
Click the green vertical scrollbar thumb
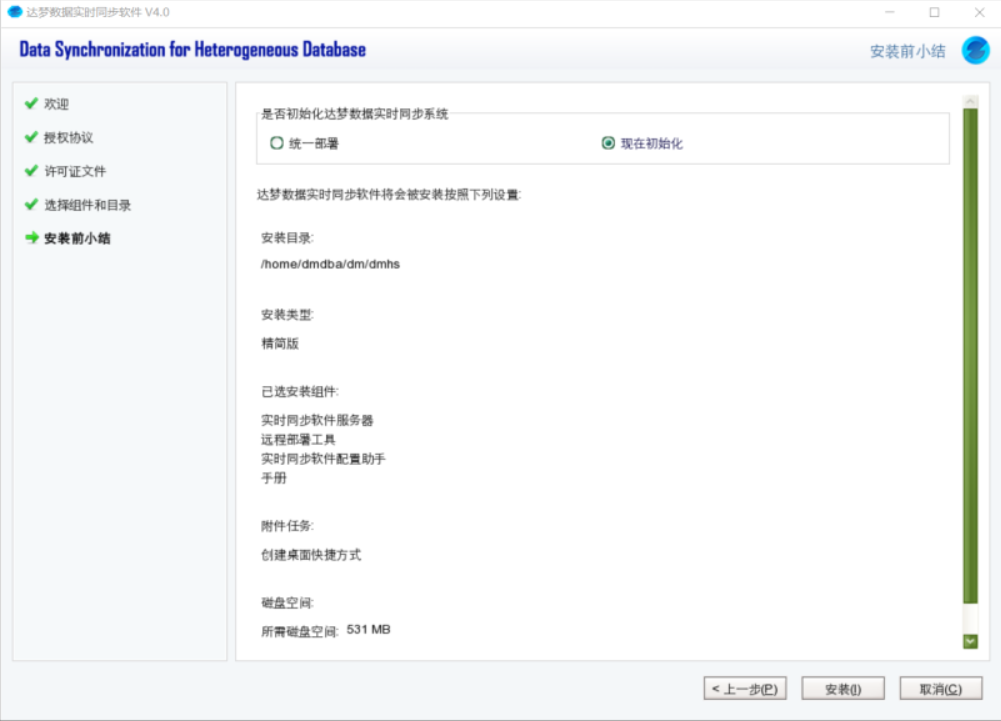(970, 355)
